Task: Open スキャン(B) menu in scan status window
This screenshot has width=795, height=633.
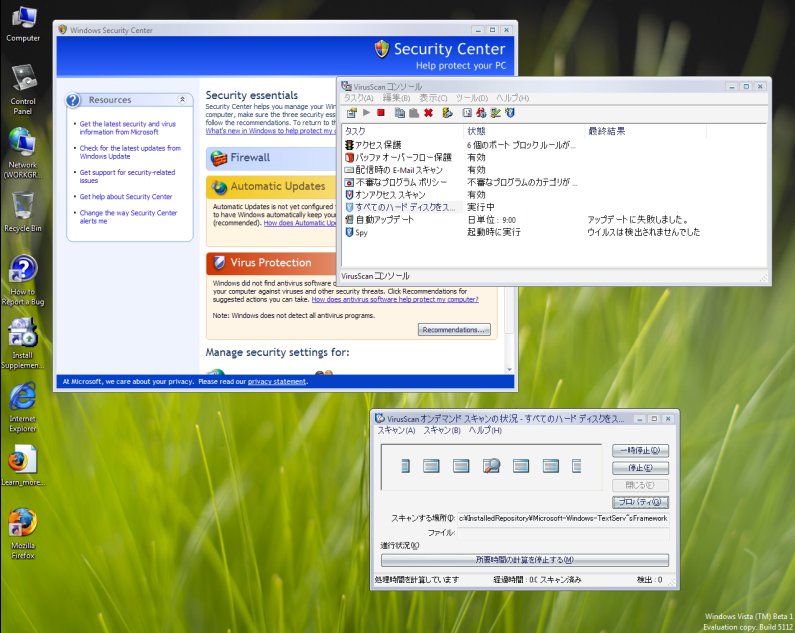Action: (442, 430)
